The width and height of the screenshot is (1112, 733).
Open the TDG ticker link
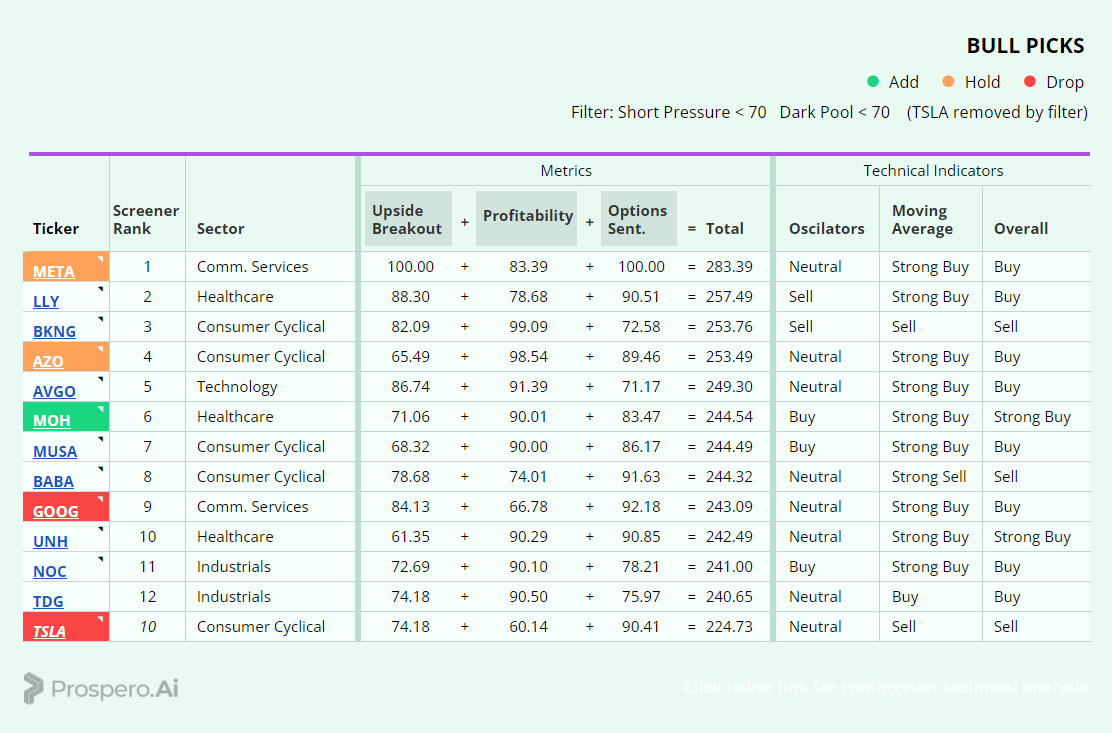point(48,600)
